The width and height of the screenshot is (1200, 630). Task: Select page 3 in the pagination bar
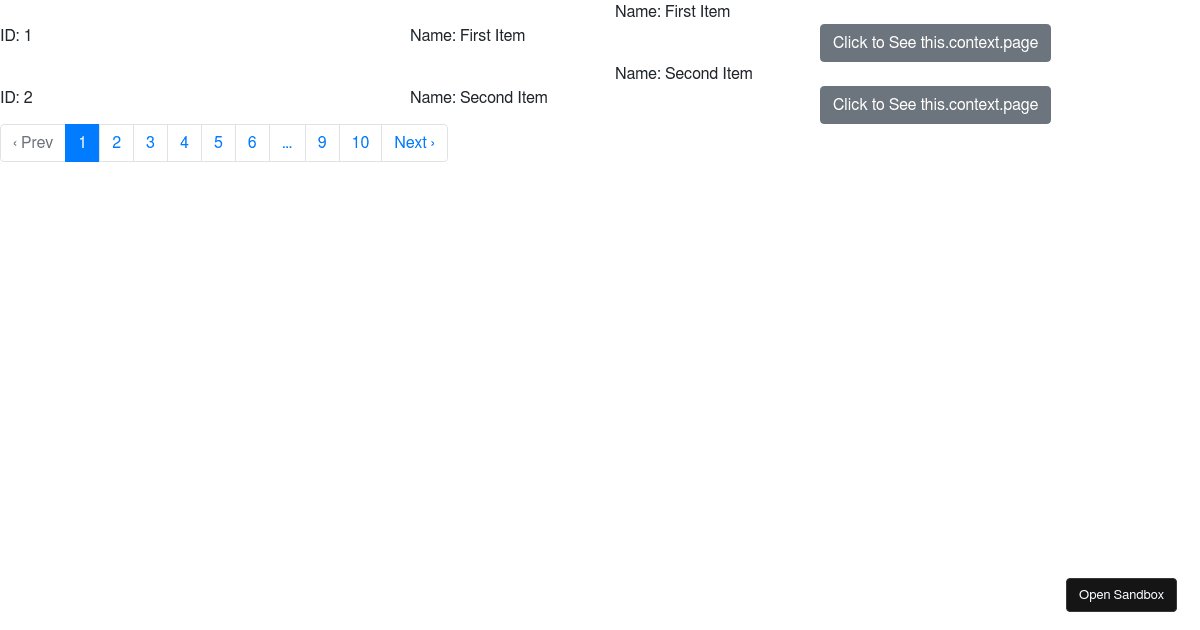[x=150, y=142]
